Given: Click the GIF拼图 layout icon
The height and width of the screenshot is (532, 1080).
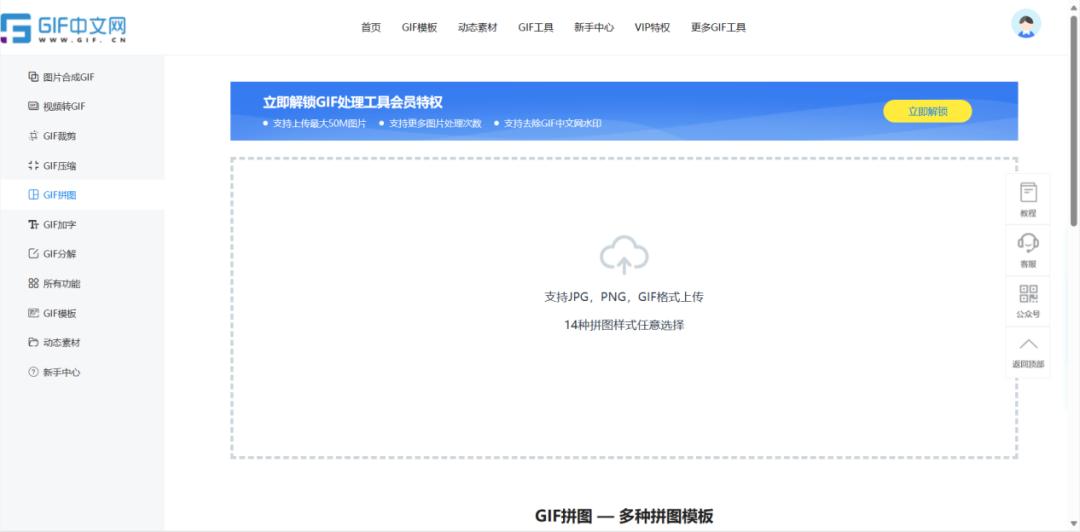Looking at the screenshot, I should tap(33, 195).
